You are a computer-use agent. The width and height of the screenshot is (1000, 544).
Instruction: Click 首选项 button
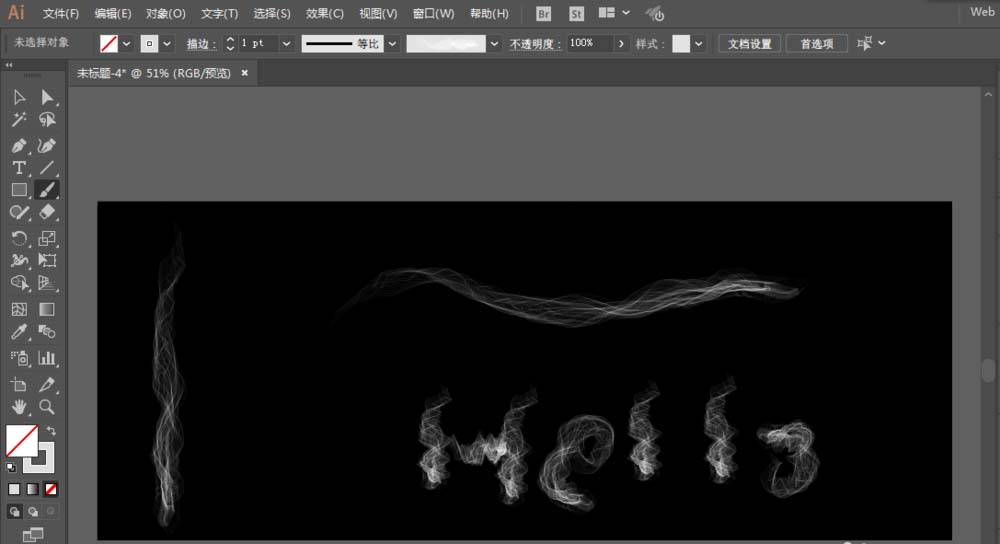817,43
